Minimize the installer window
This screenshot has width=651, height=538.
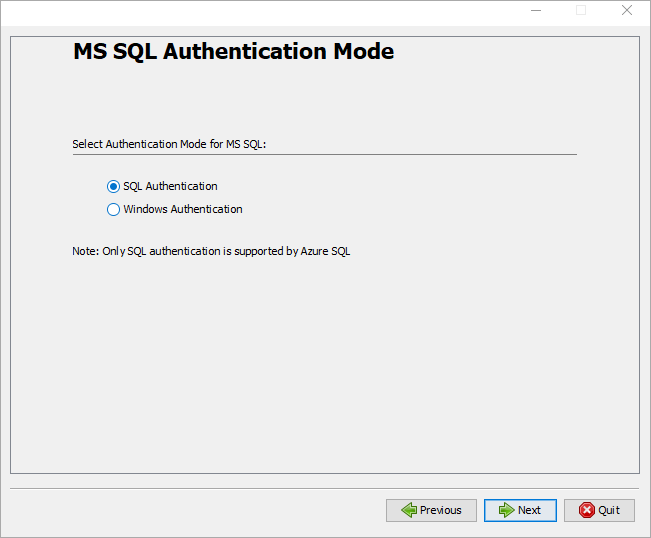pyautogui.click(x=535, y=10)
